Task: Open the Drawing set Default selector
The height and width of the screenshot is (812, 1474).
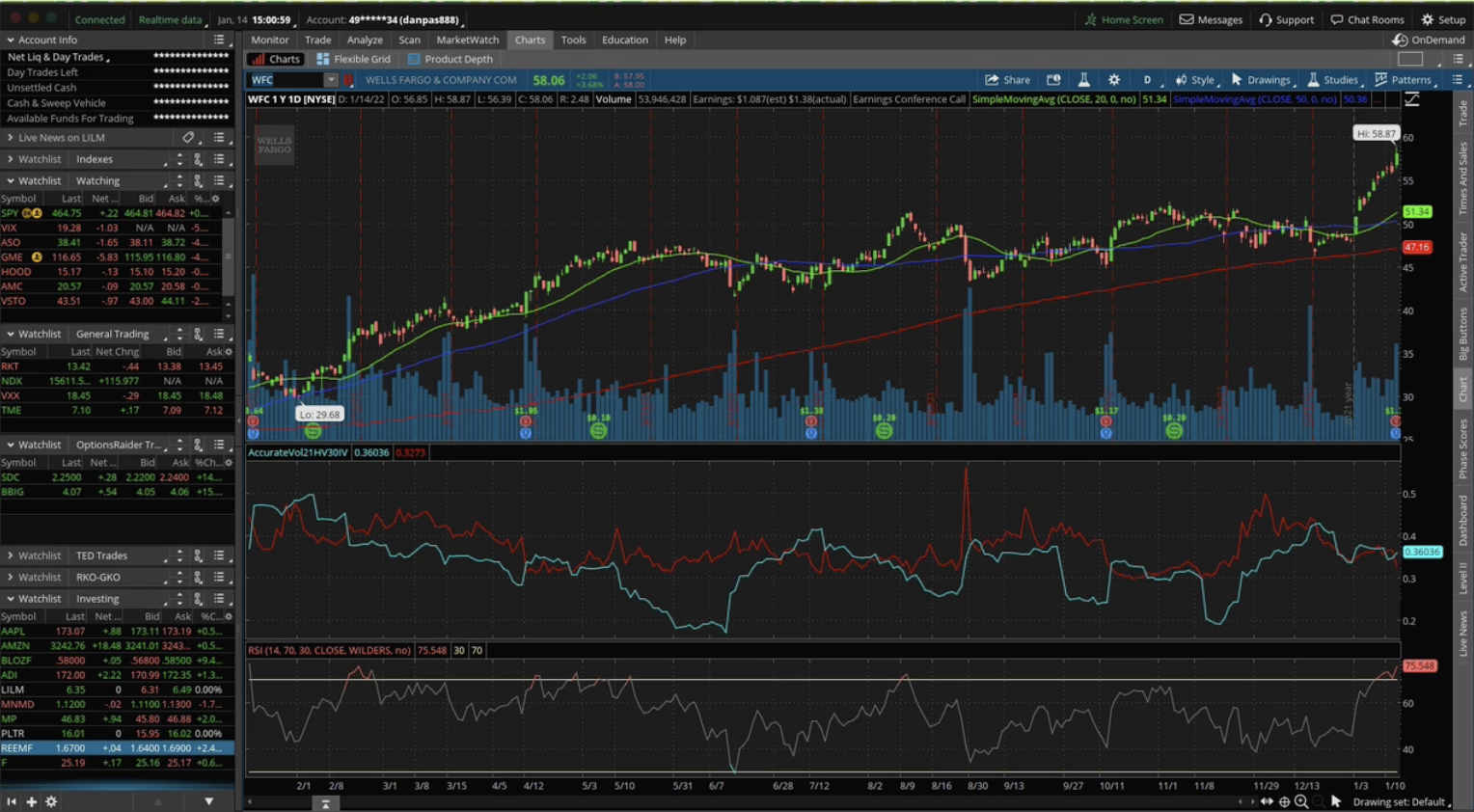Action: (1401, 802)
